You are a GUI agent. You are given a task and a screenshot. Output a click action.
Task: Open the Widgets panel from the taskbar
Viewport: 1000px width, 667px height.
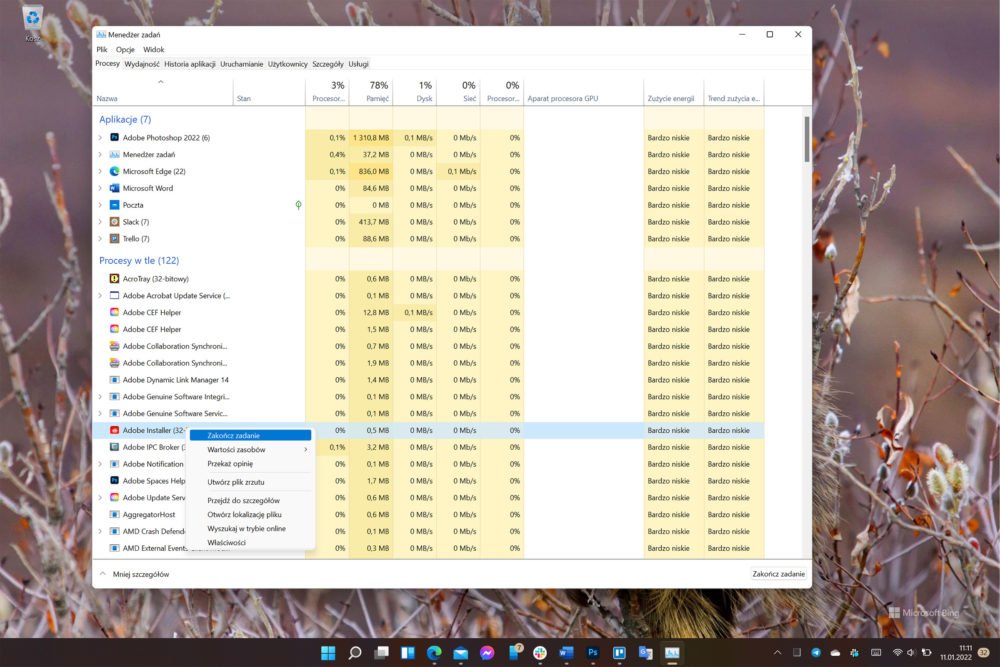pyautogui.click(x=408, y=653)
